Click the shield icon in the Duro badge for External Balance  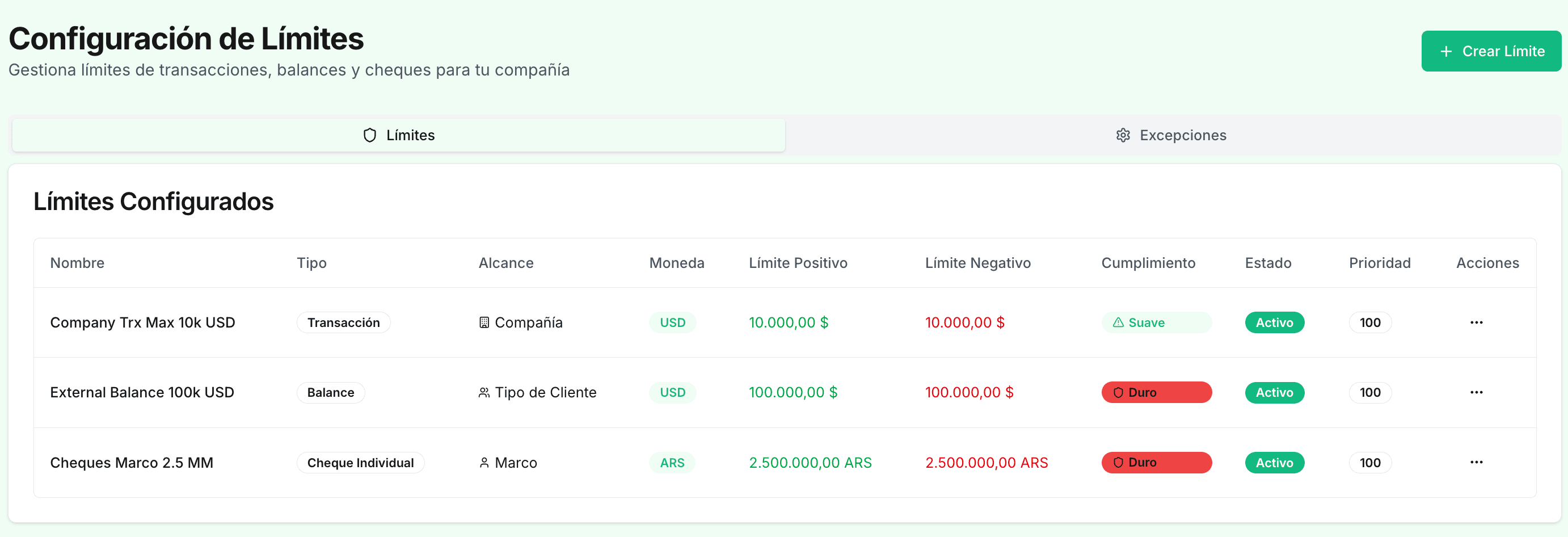click(x=1119, y=393)
